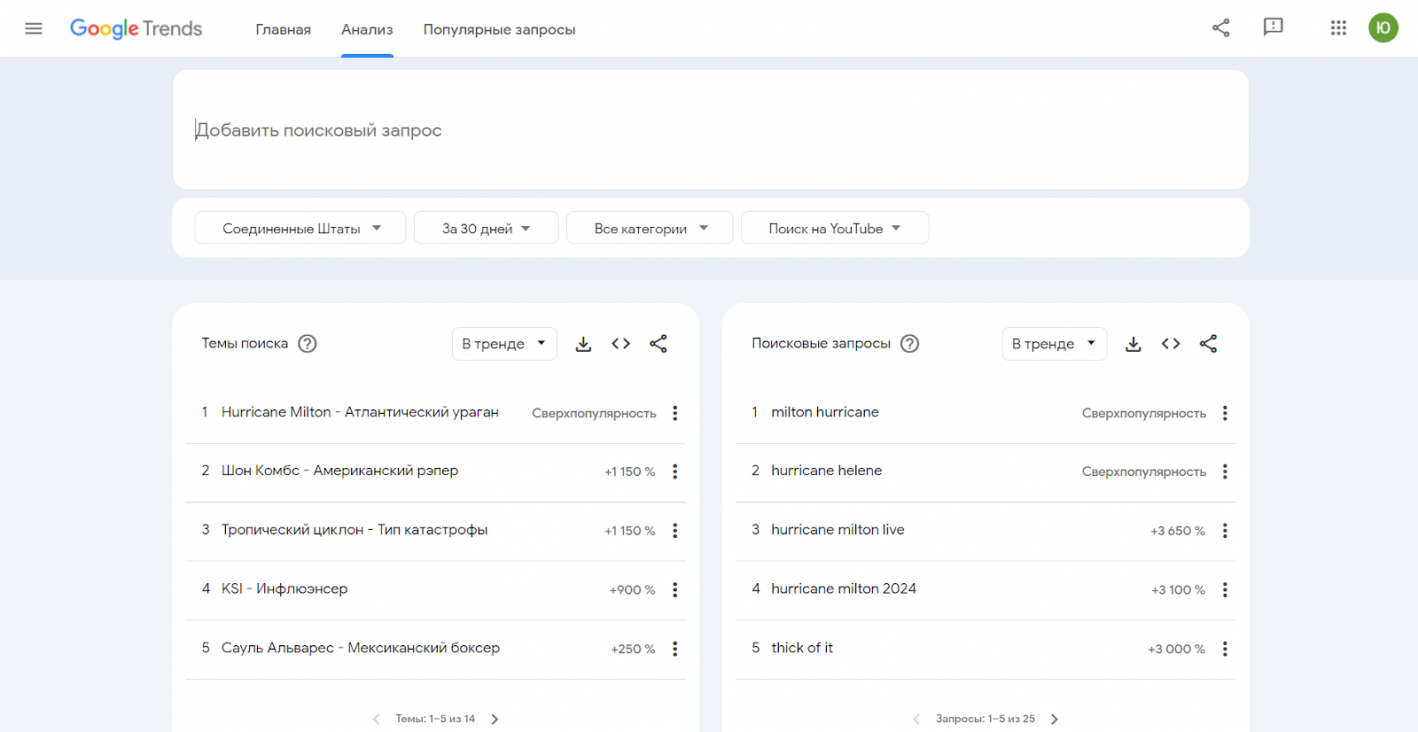1418x732 pixels.
Task: Open Сауль Альварес - Мексиканский боксер topic
Action: (361, 648)
